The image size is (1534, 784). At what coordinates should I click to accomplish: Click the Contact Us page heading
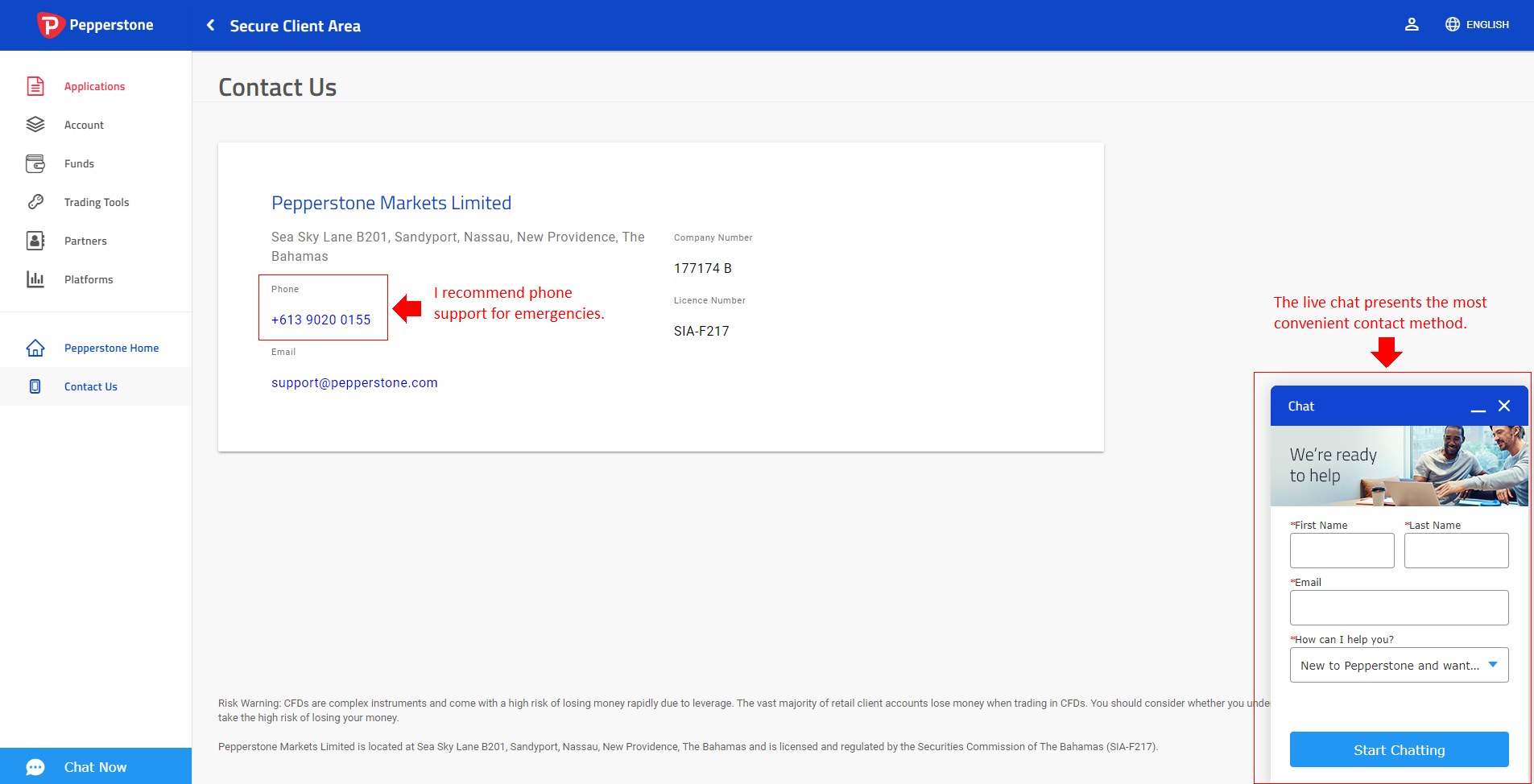[x=278, y=87]
